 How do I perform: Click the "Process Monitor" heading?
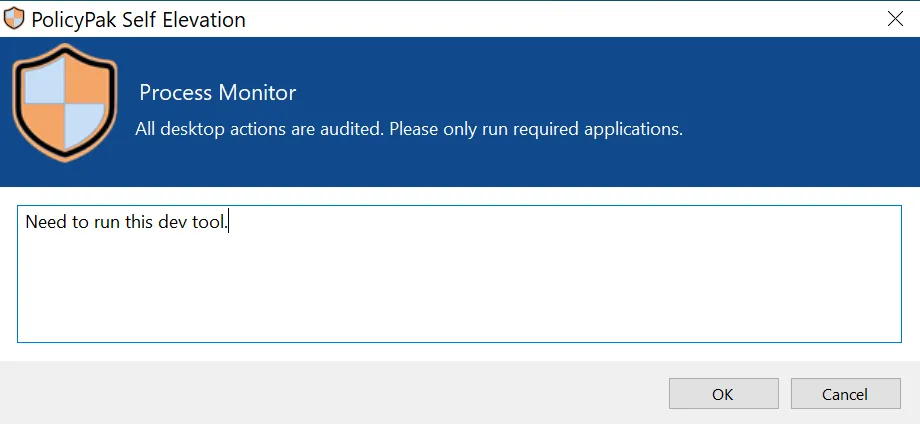pyautogui.click(x=217, y=93)
